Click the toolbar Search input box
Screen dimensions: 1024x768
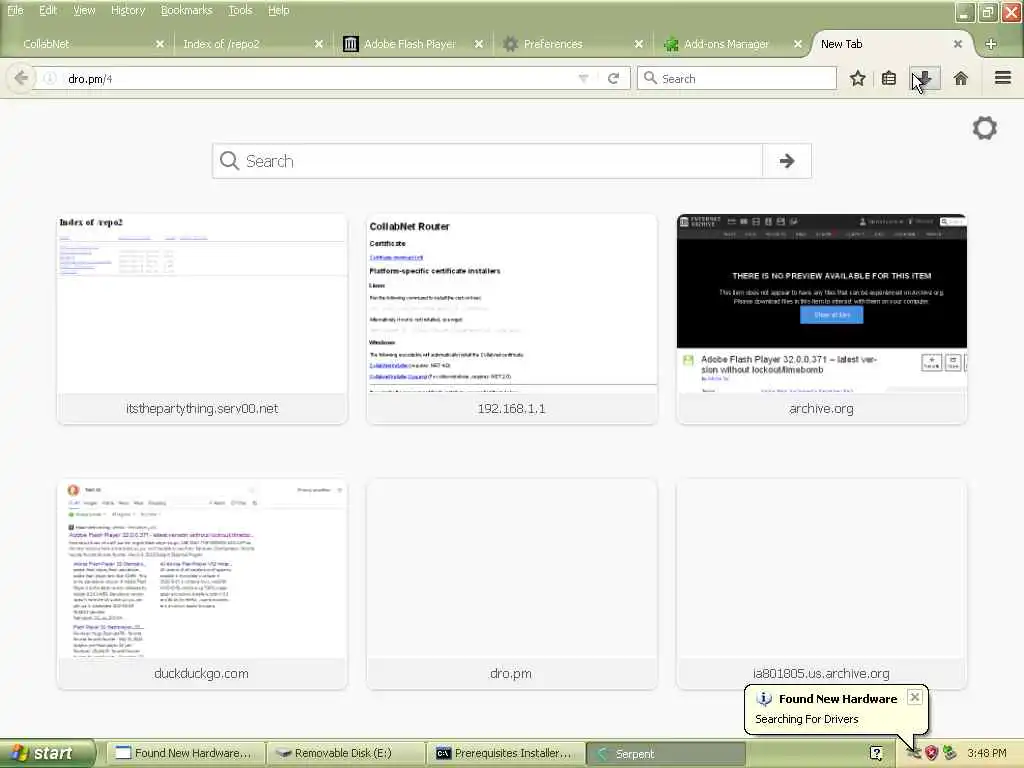[x=737, y=78]
